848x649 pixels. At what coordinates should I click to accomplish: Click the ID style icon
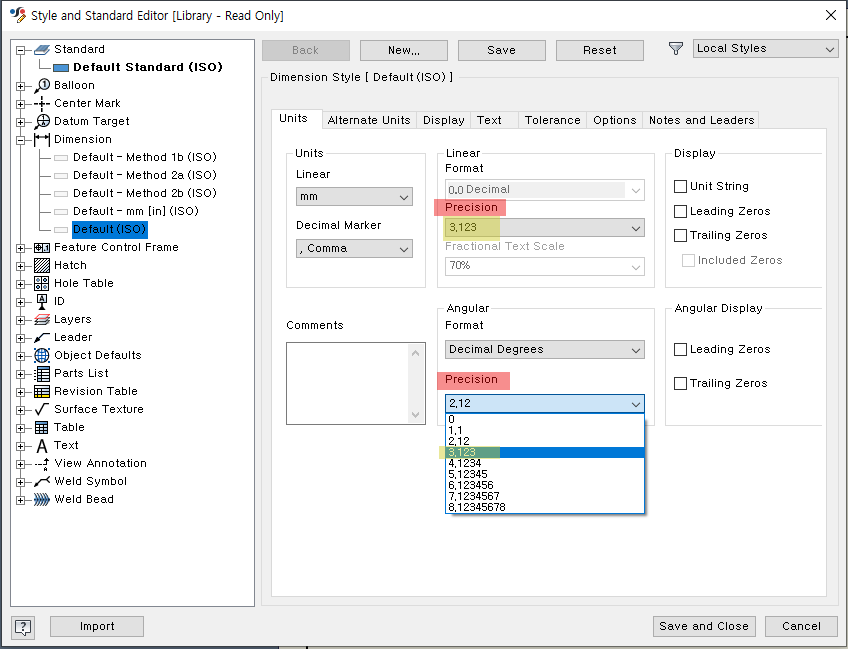click(42, 301)
